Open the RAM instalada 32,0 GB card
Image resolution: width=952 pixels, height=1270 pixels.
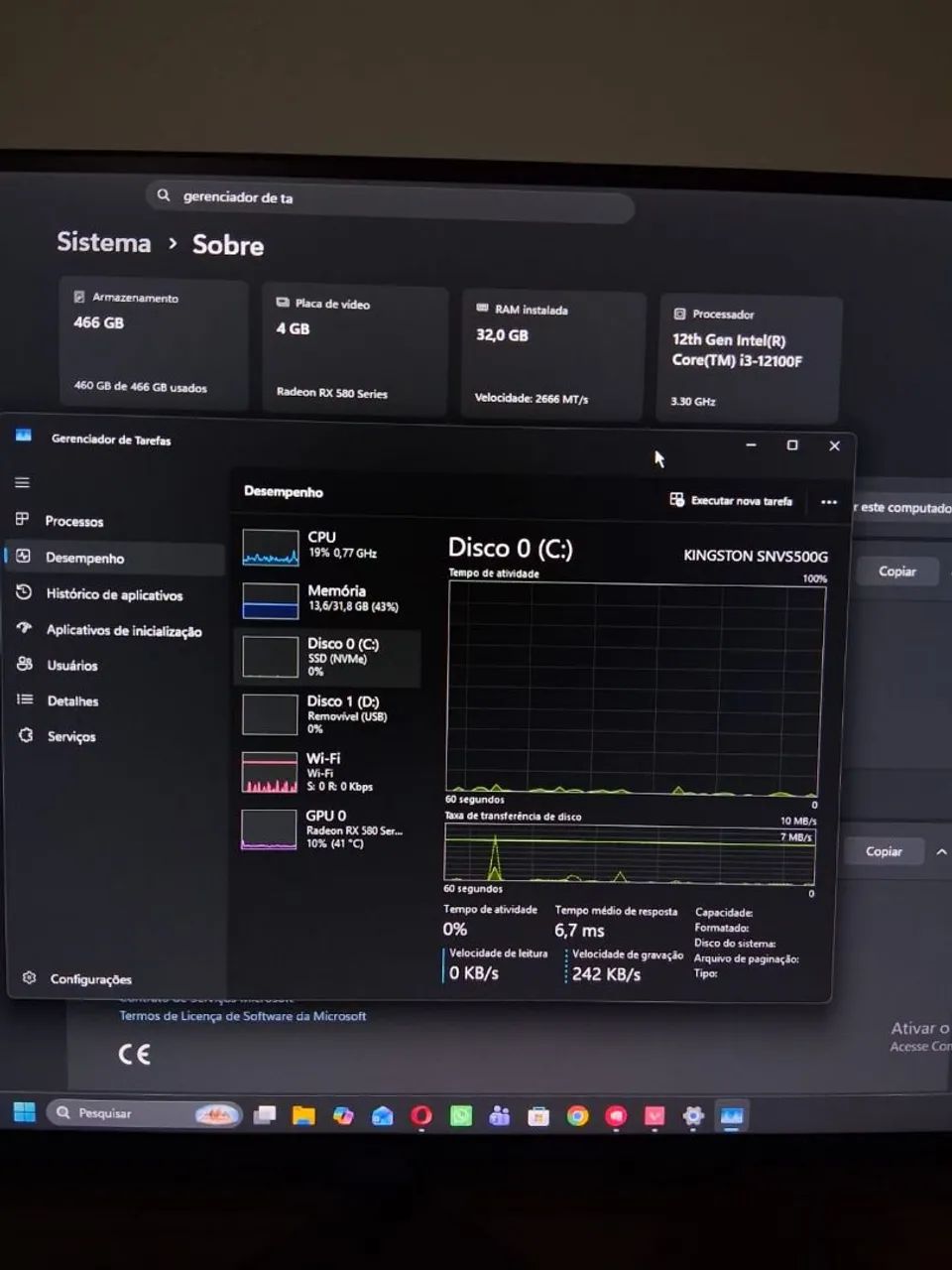553,355
